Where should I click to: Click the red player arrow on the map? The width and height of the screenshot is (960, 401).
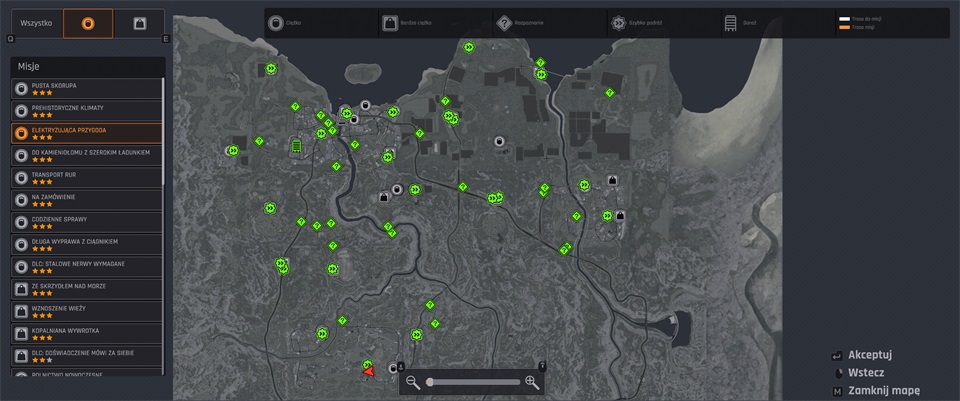point(369,371)
